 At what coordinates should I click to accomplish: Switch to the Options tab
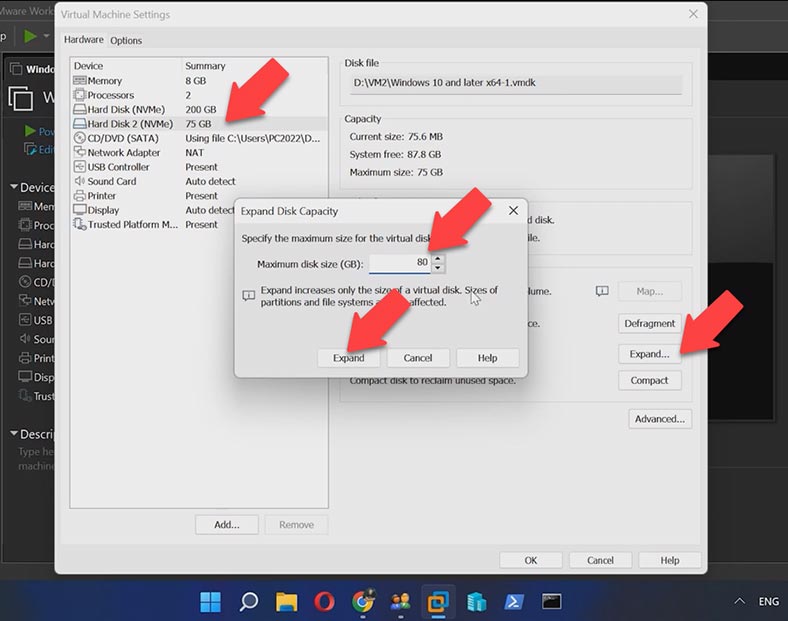[126, 40]
